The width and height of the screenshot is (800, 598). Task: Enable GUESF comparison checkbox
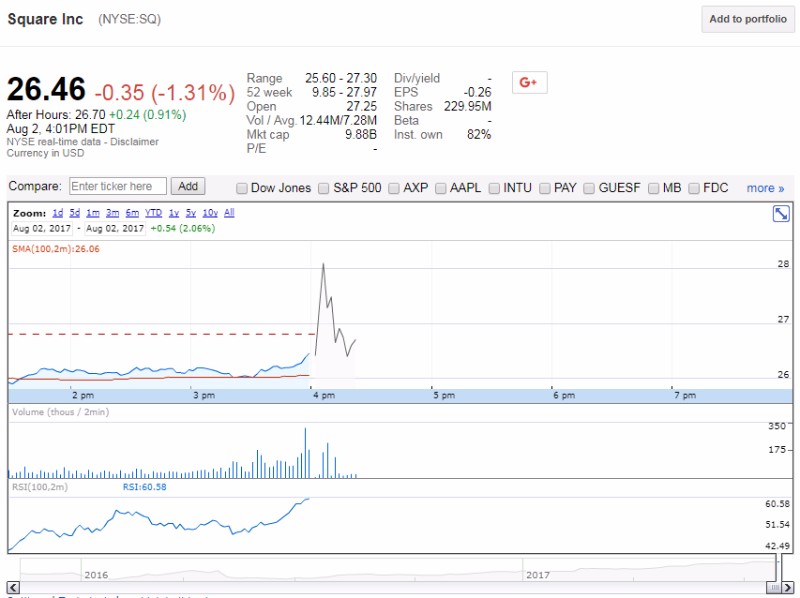point(589,188)
